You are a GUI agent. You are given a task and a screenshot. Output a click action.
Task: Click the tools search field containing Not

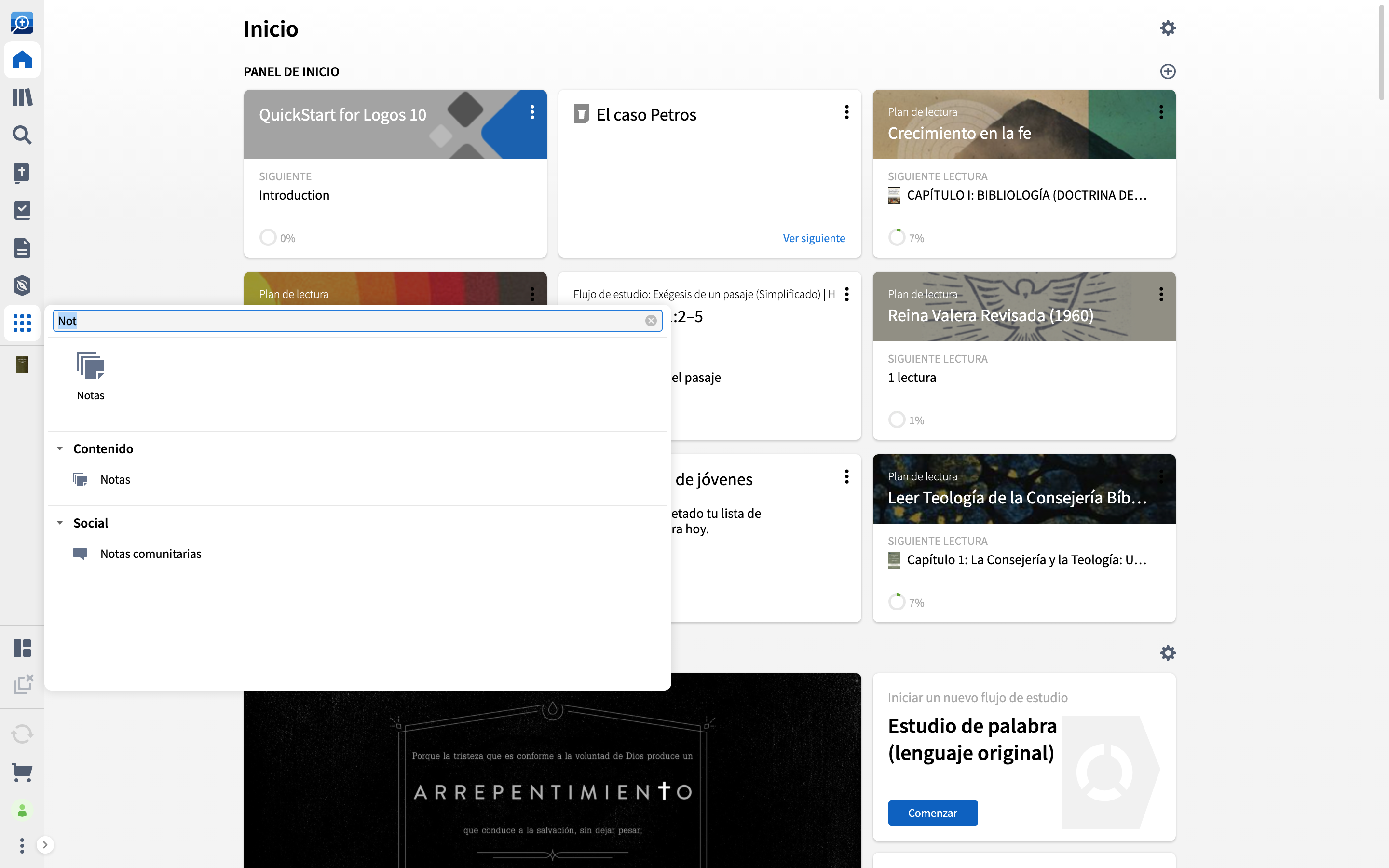click(357, 321)
